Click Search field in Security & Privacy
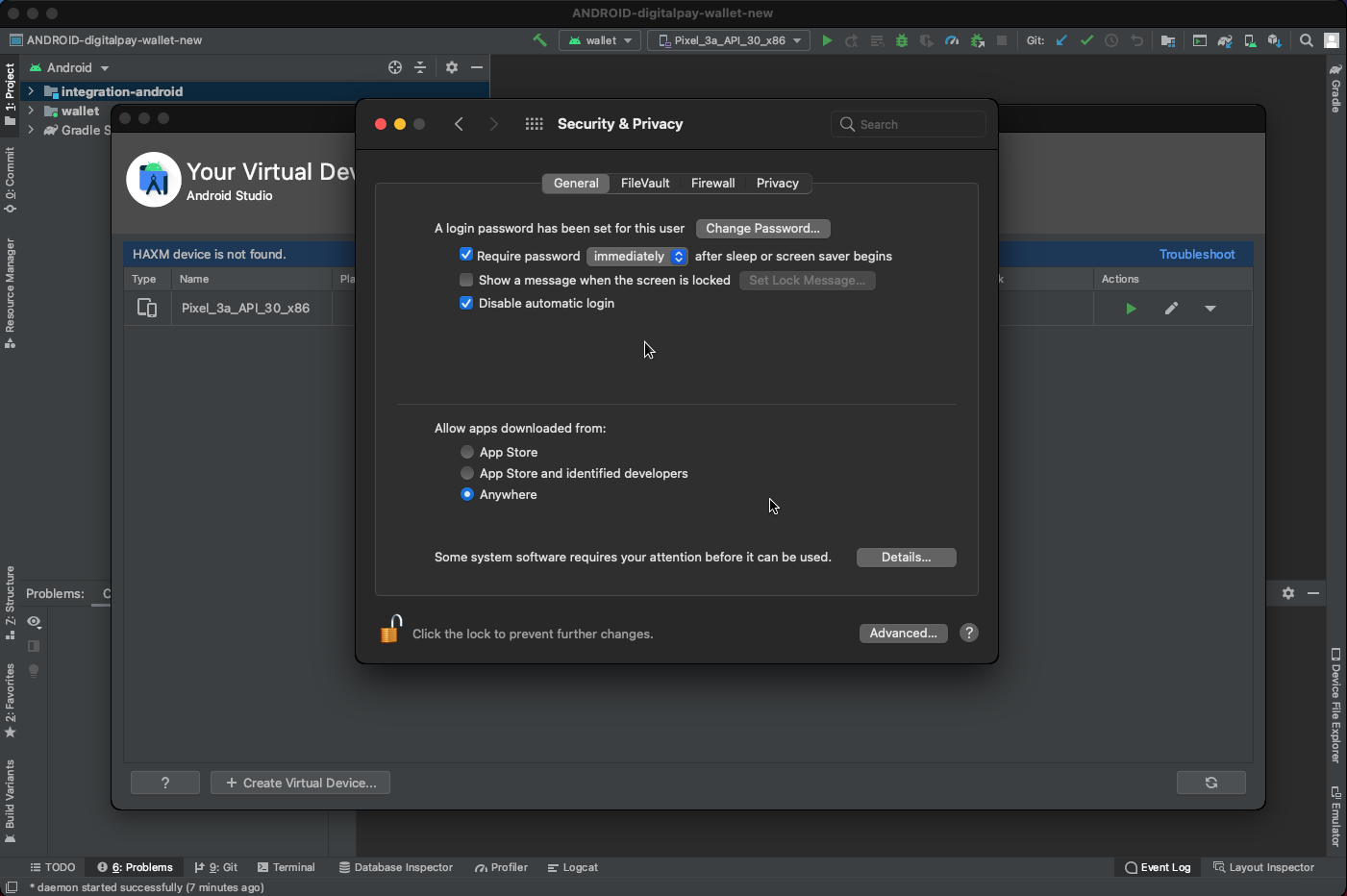The width and height of the screenshot is (1347, 896). coord(908,124)
